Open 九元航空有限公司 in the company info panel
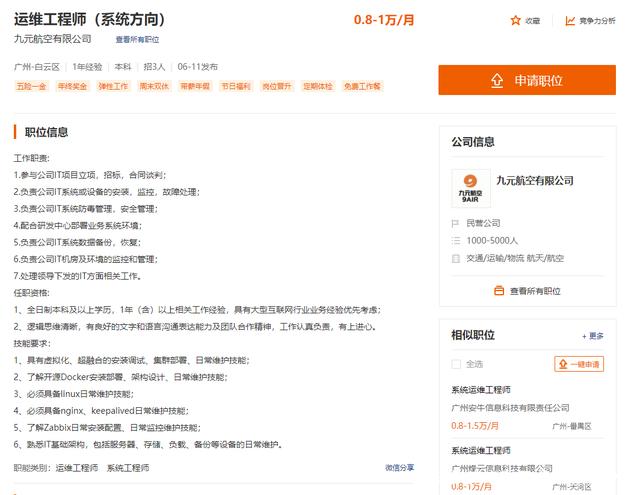 (535, 180)
